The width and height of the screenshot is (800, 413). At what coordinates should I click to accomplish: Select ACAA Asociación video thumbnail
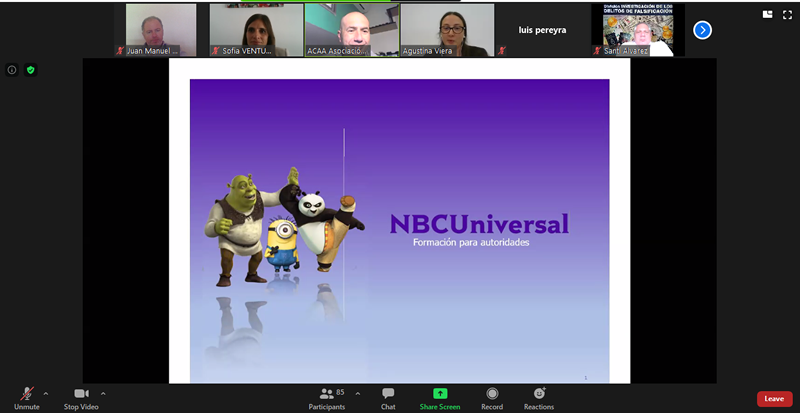pos(352,30)
